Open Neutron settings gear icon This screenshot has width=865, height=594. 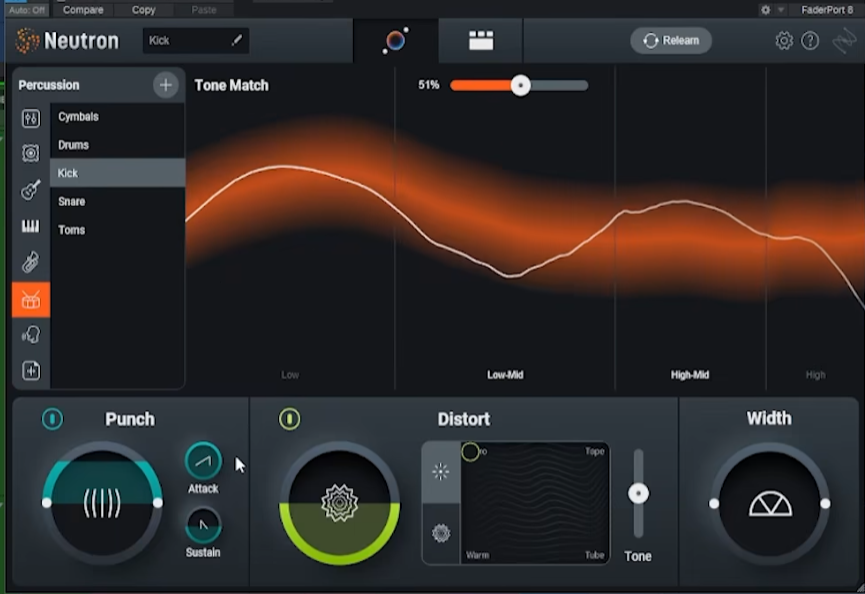(784, 41)
